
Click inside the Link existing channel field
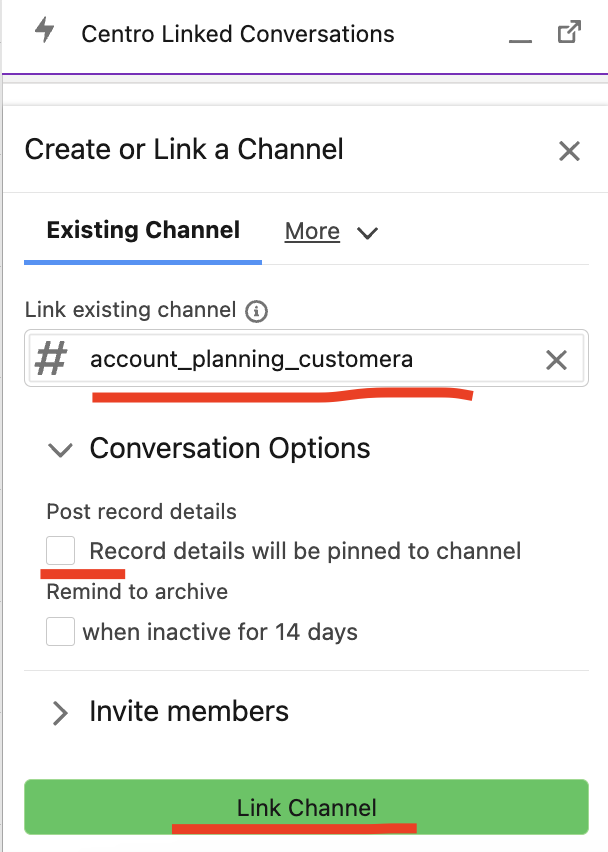(306, 358)
